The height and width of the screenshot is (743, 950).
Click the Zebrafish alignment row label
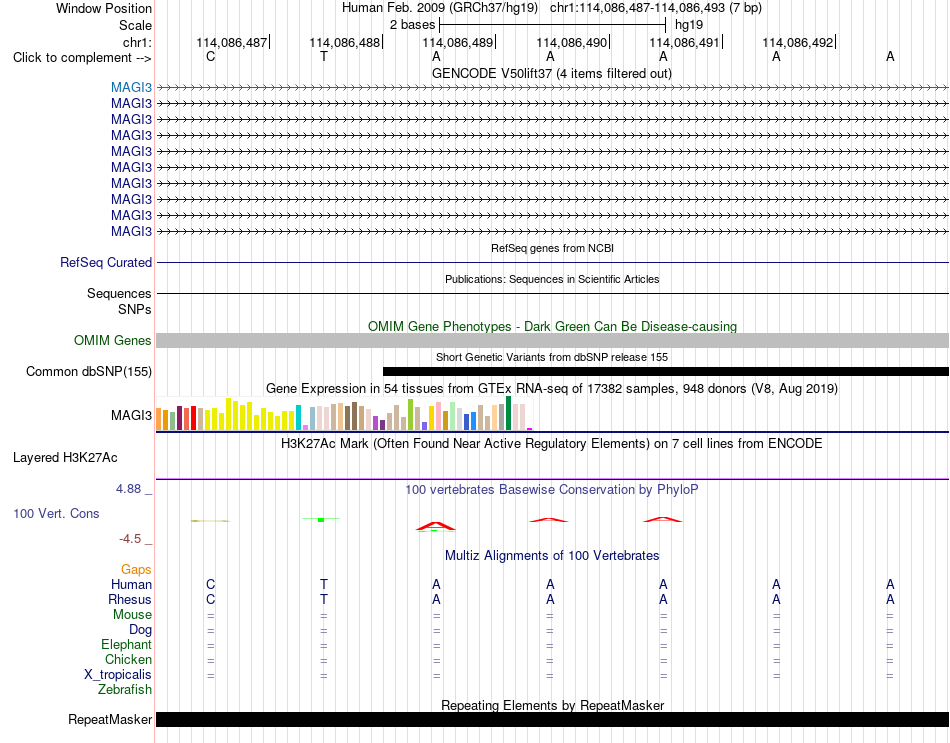pos(125,690)
